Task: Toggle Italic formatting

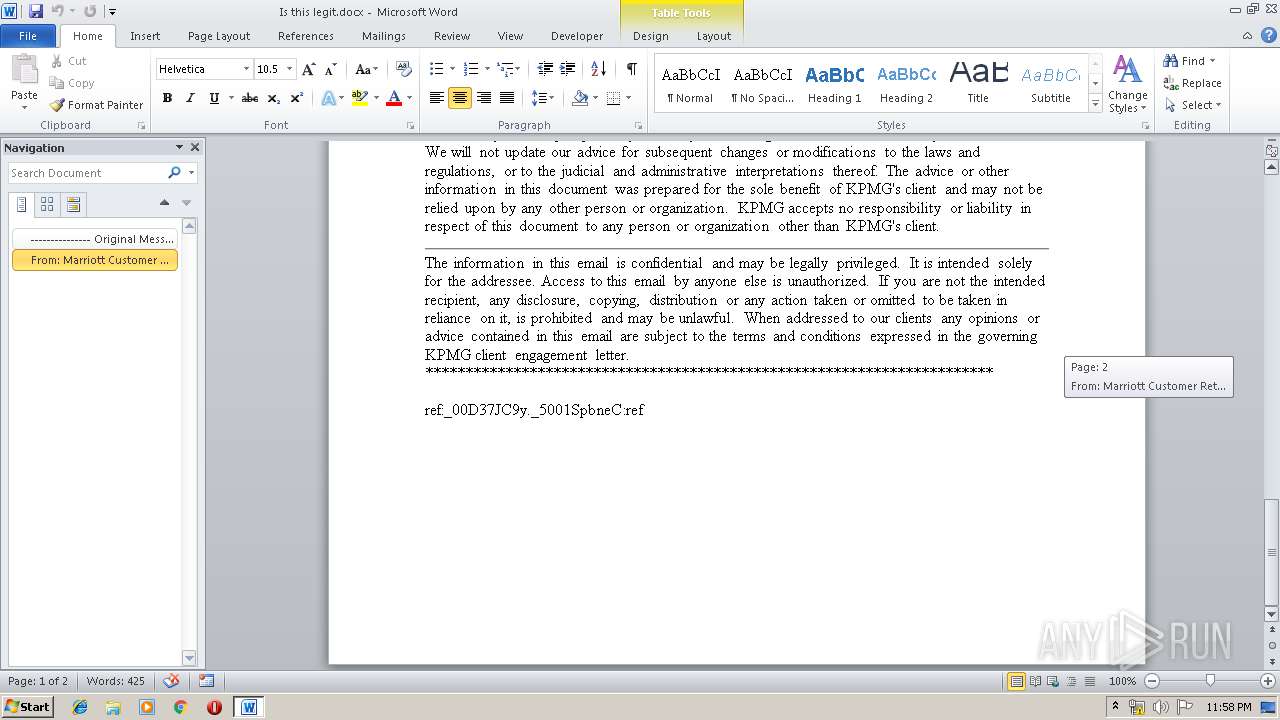Action: [x=190, y=98]
